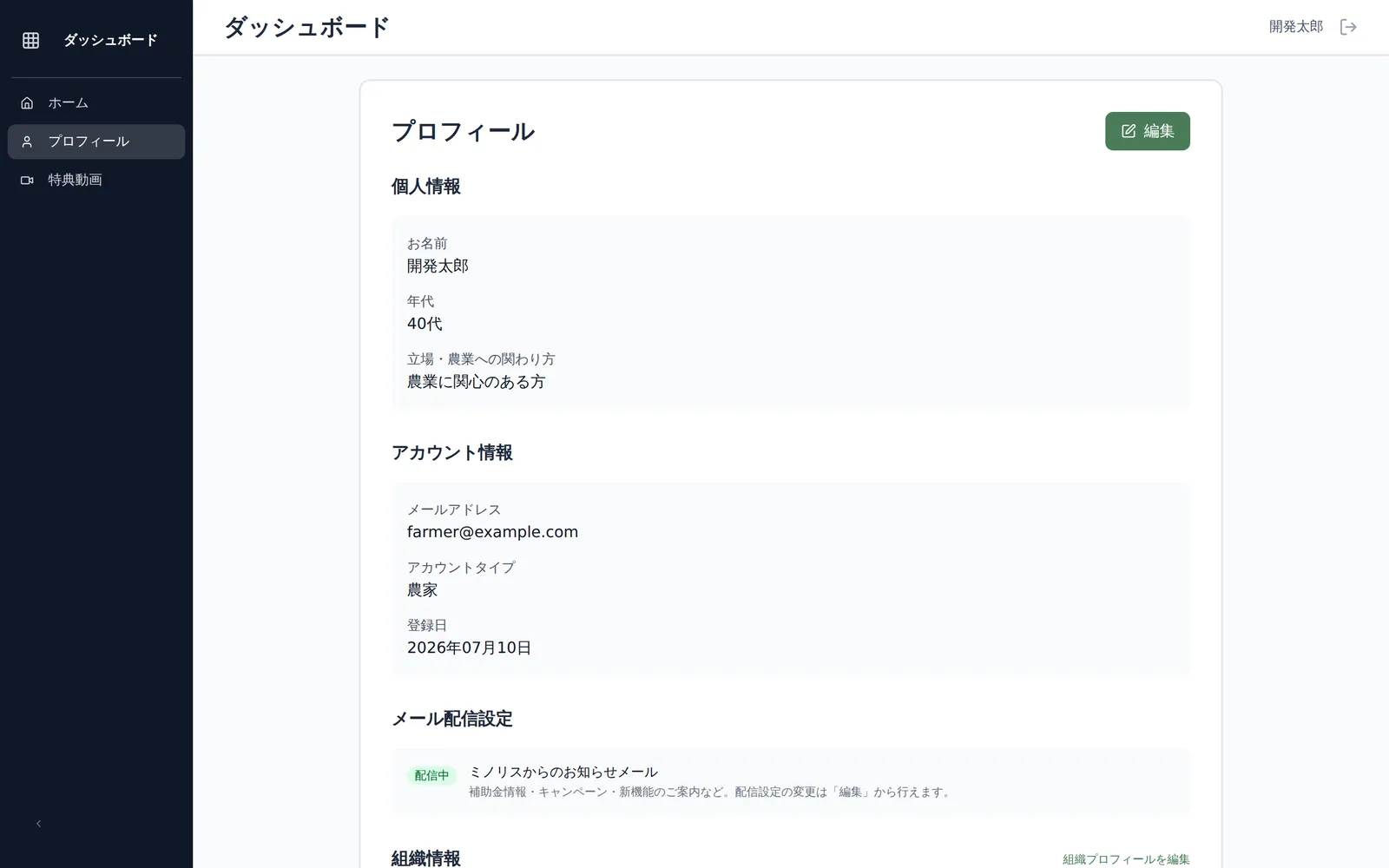Click the dashboard grid logo icon

(x=30, y=40)
